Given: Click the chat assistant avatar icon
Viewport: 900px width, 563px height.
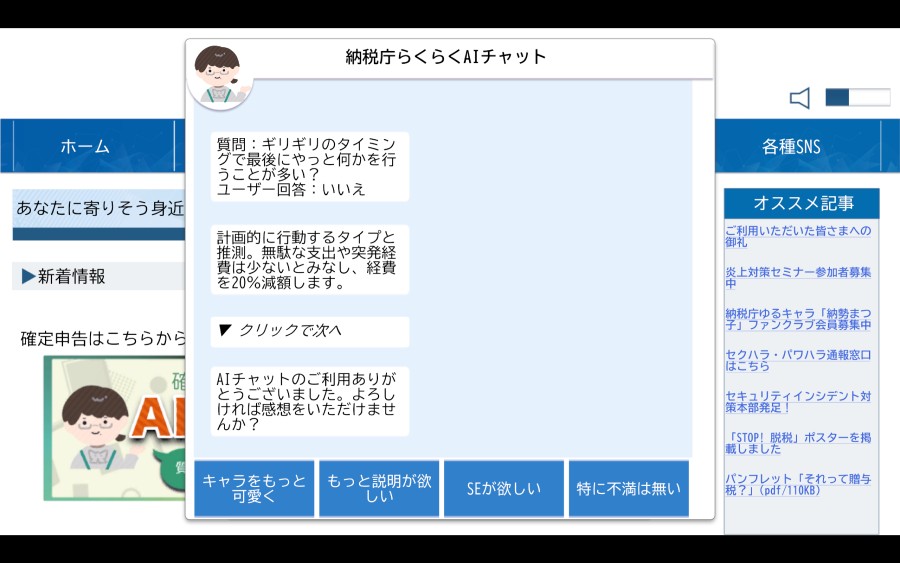Looking at the screenshot, I should click(219, 74).
